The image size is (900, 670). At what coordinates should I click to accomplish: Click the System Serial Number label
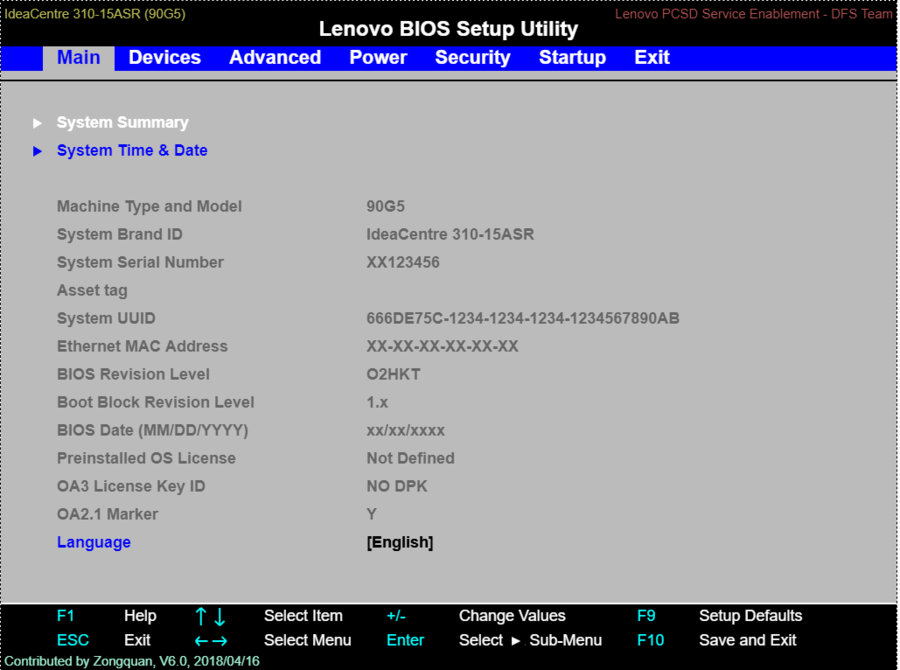140,262
